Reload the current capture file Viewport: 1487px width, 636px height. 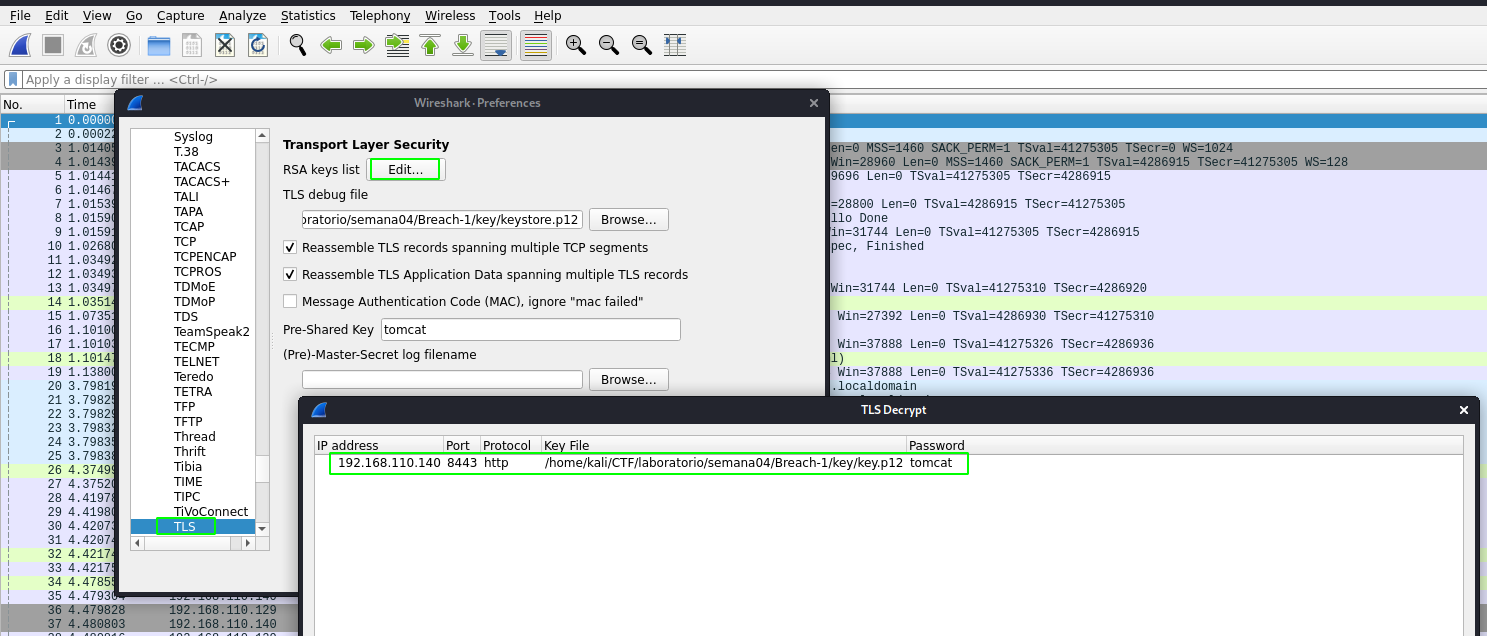point(258,45)
